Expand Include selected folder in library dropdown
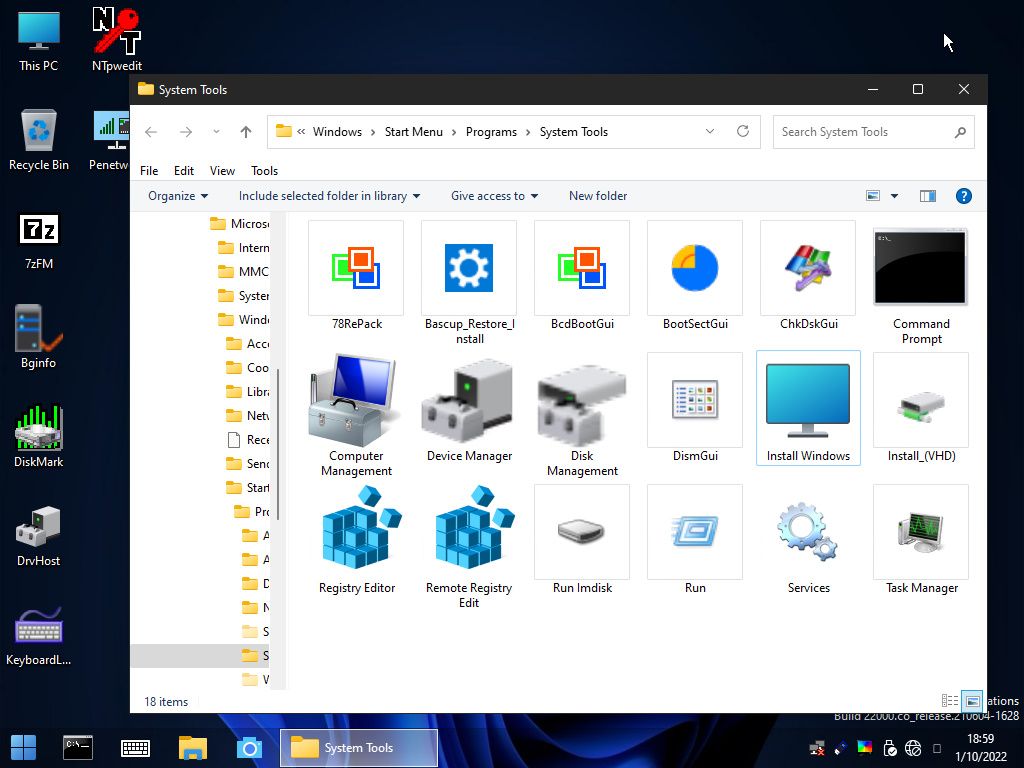Image resolution: width=1024 pixels, height=768 pixels. coord(329,196)
